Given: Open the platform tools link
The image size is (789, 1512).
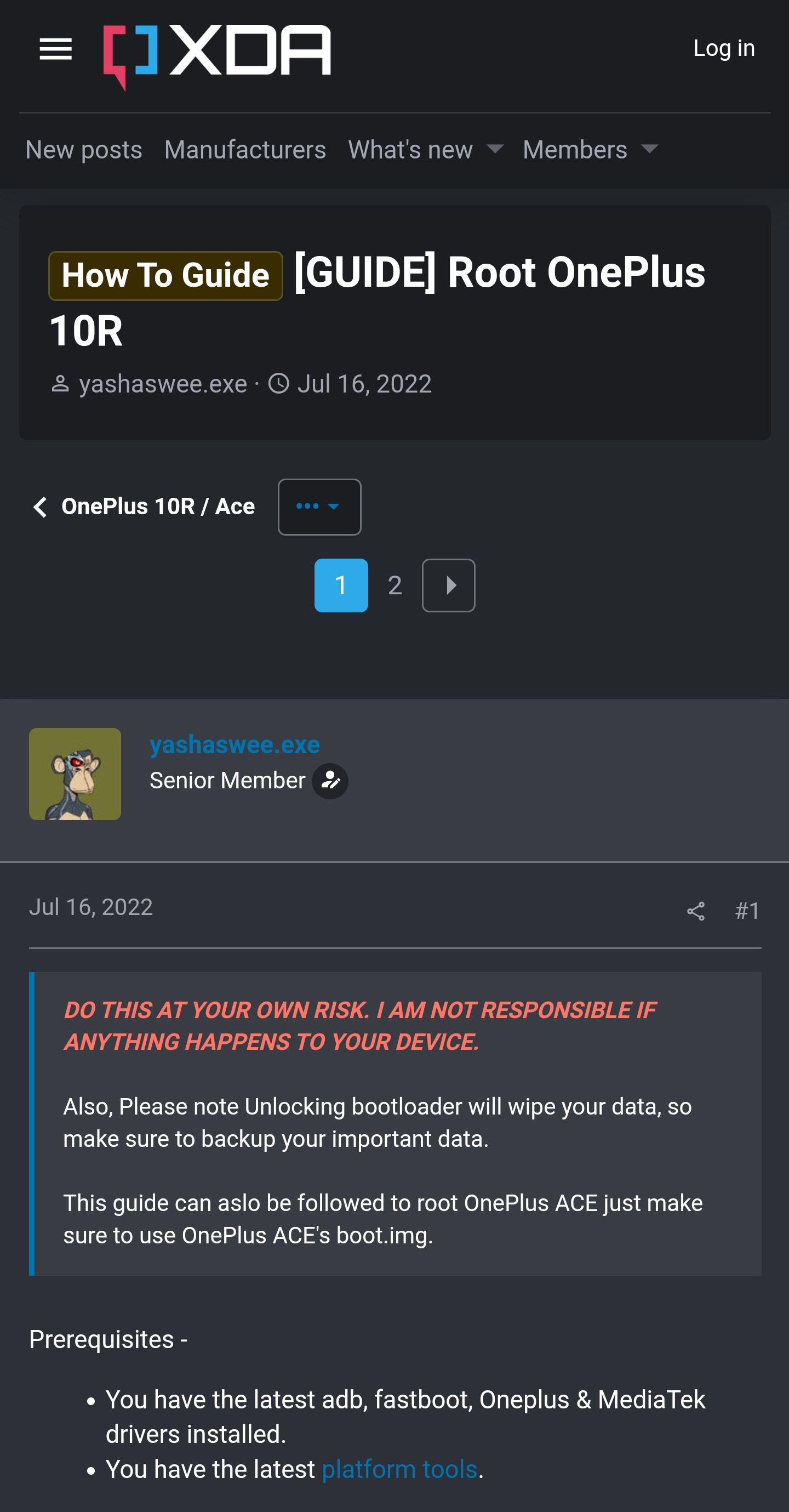Looking at the screenshot, I should pyautogui.click(x=399, y=1469).
